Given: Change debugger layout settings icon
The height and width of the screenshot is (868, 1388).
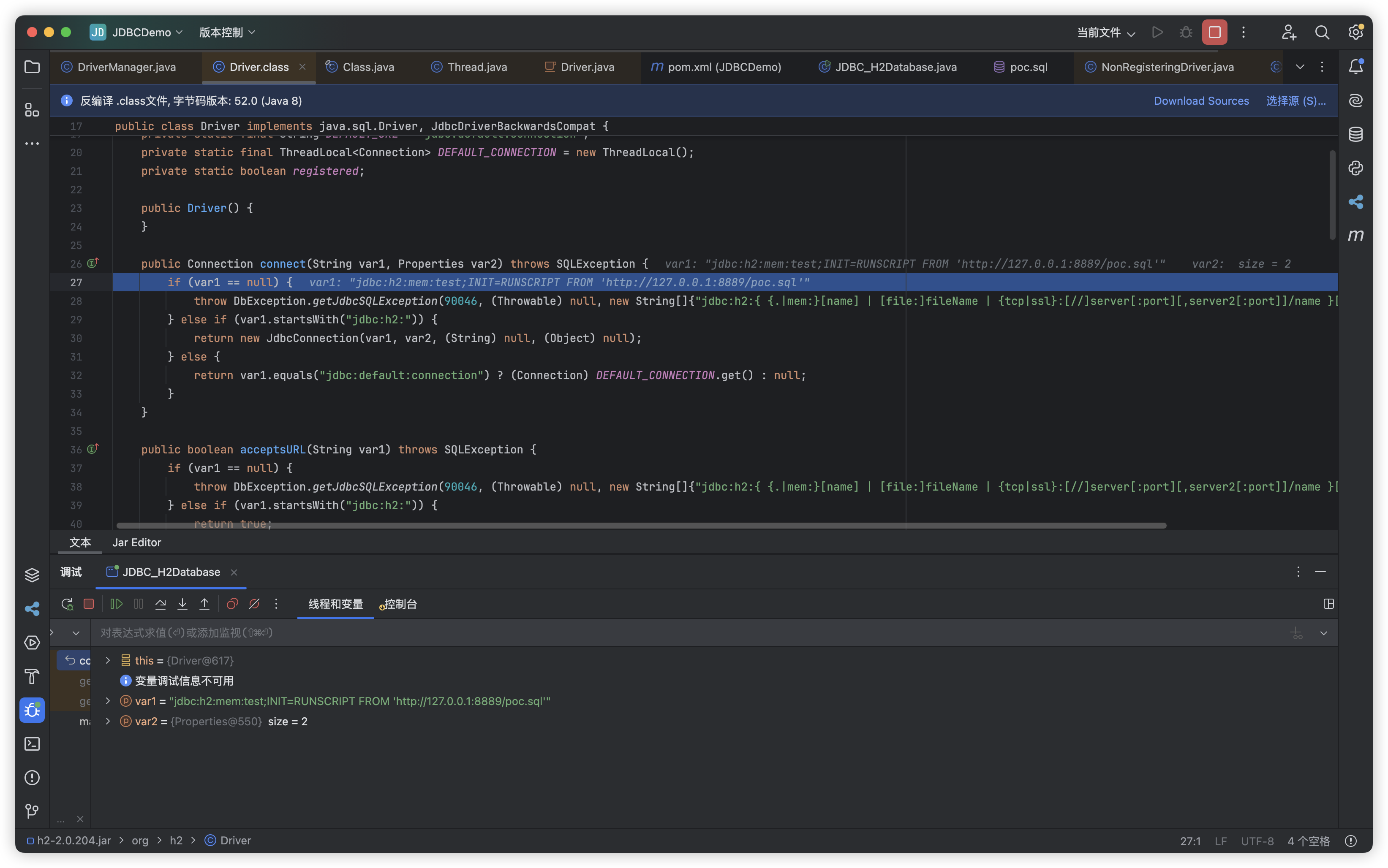Looking at the screenshot, I should 1328,604.
